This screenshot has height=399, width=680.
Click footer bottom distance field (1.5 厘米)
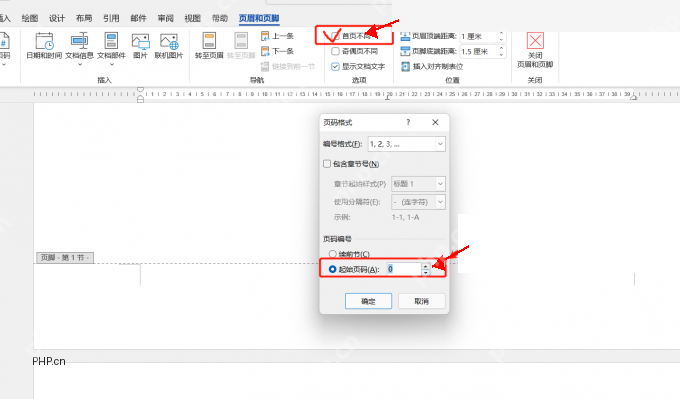click(x=479, y=51)
